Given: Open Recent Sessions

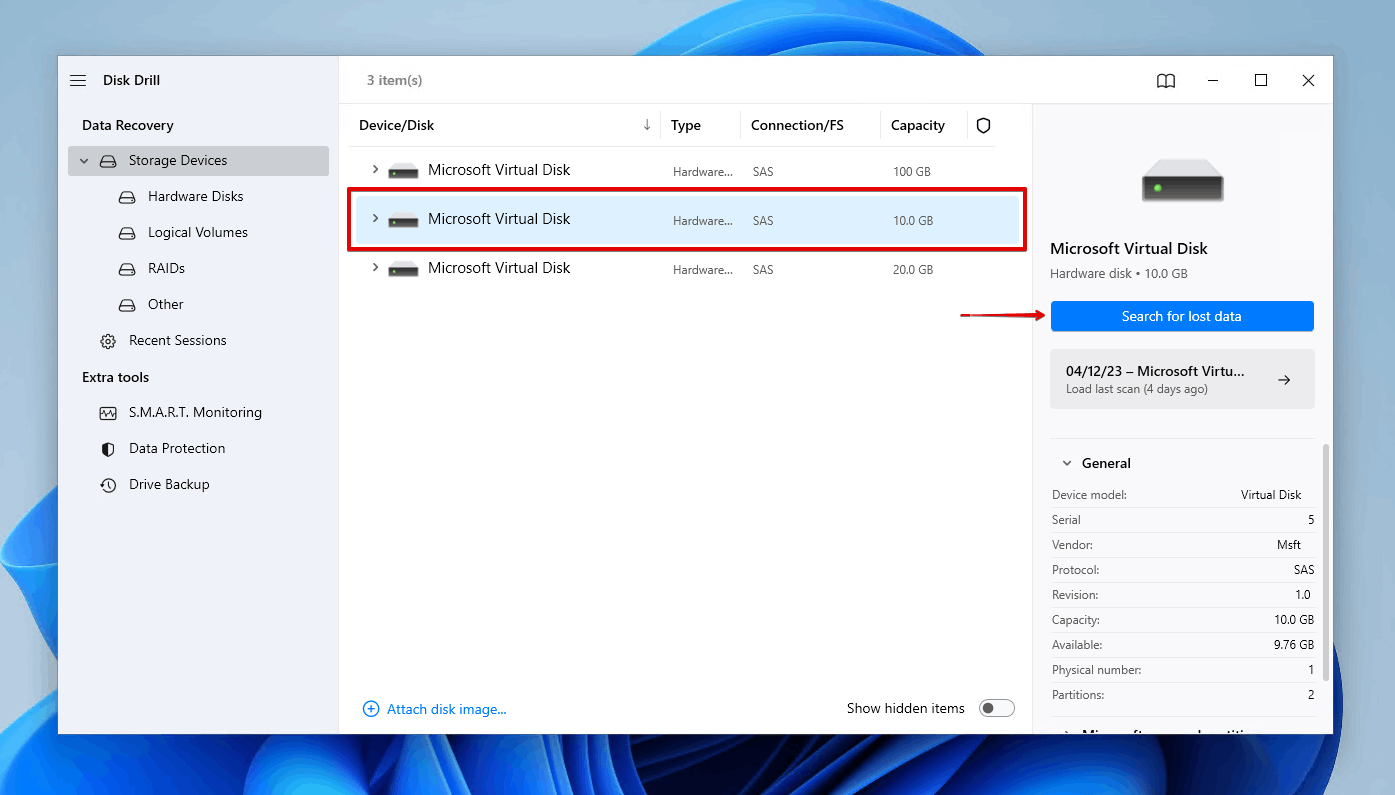Looking at the screenshot, I should (178, 341).
